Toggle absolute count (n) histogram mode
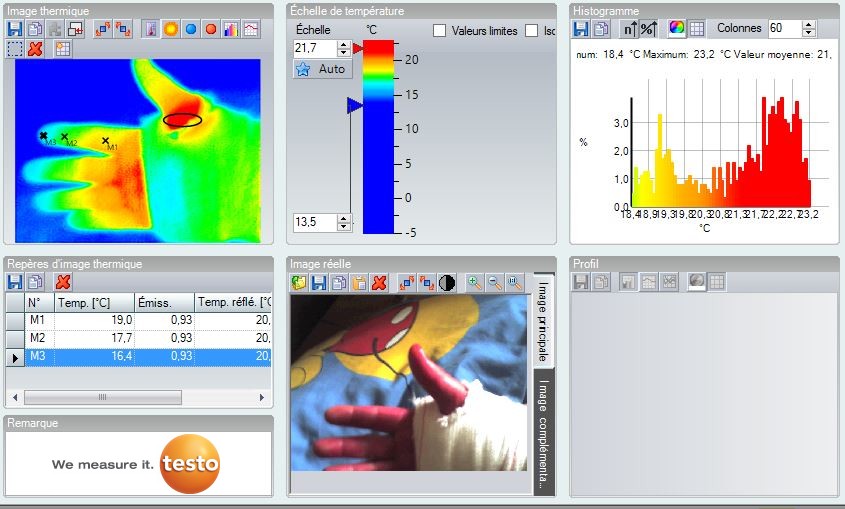 click(629, 29)
